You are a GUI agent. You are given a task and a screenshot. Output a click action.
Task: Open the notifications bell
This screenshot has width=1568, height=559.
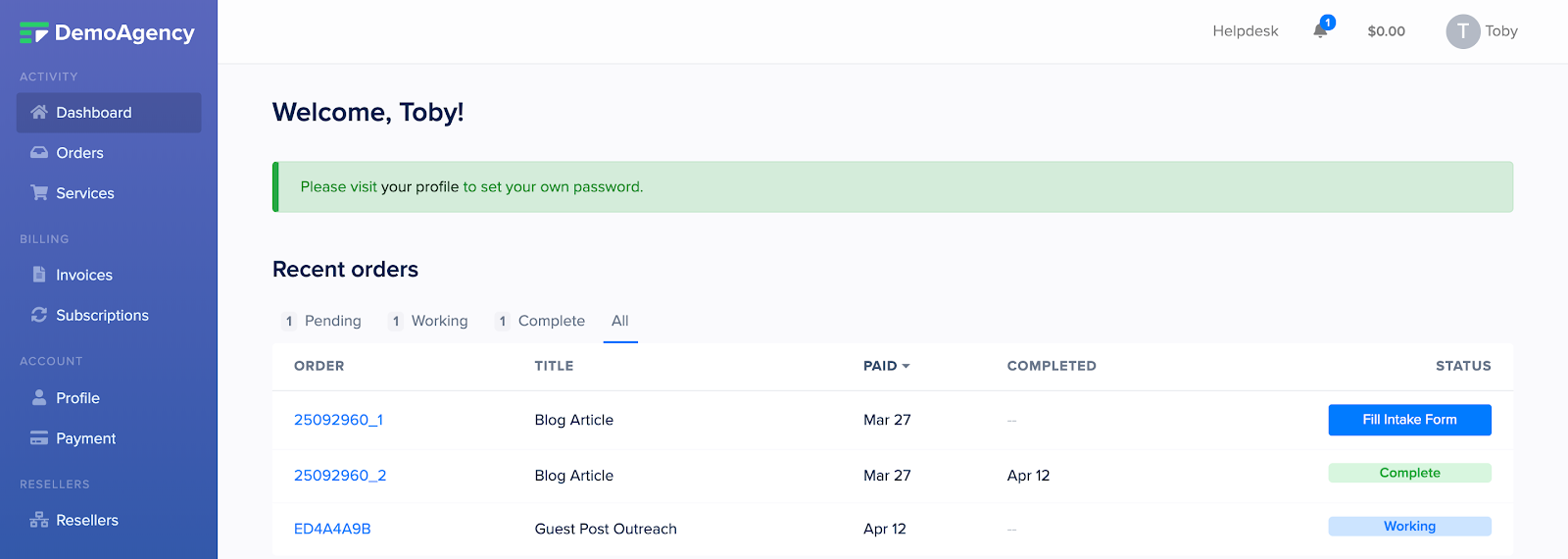pos(1321,30)
